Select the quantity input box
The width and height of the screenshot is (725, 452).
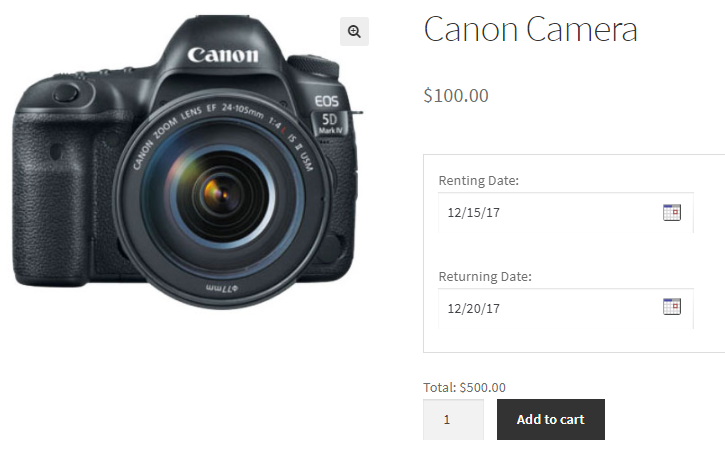tap(453, 420)
